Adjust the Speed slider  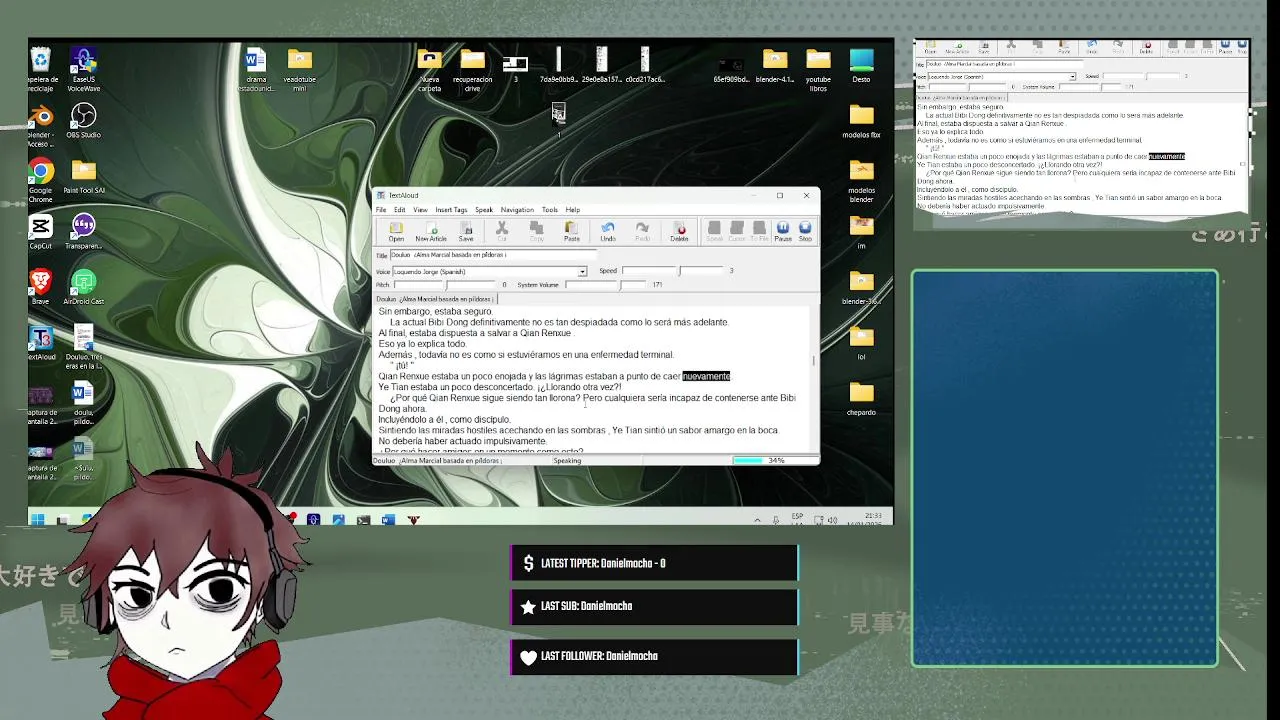[x=673, y=271]
